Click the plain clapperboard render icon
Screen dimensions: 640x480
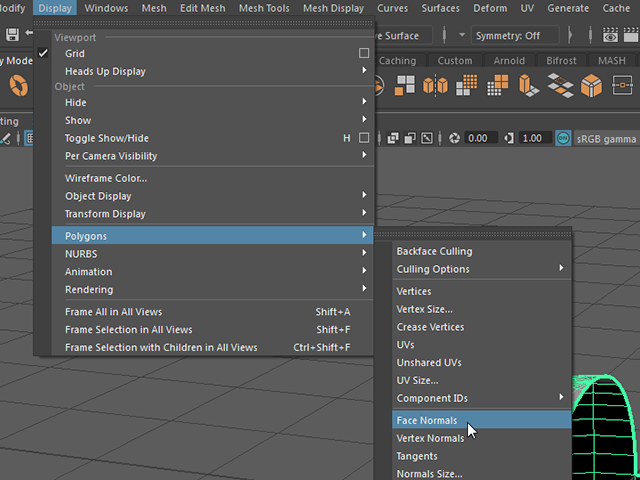click(x=631, y=35)
